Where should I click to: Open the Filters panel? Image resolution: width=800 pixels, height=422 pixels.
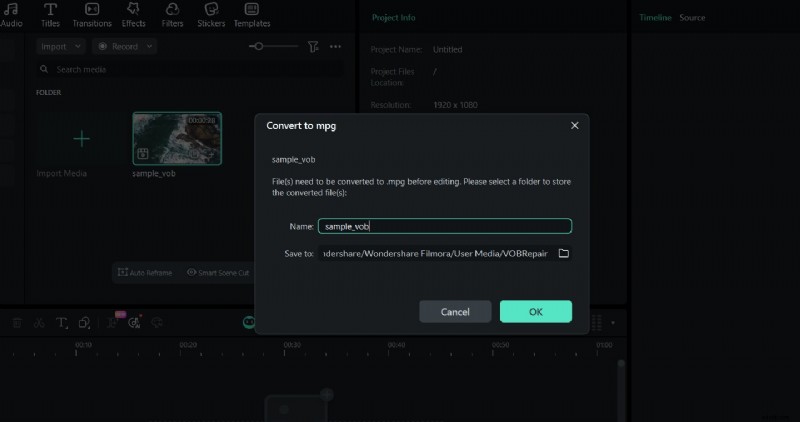pyautogui.click(x=172, y=14)
